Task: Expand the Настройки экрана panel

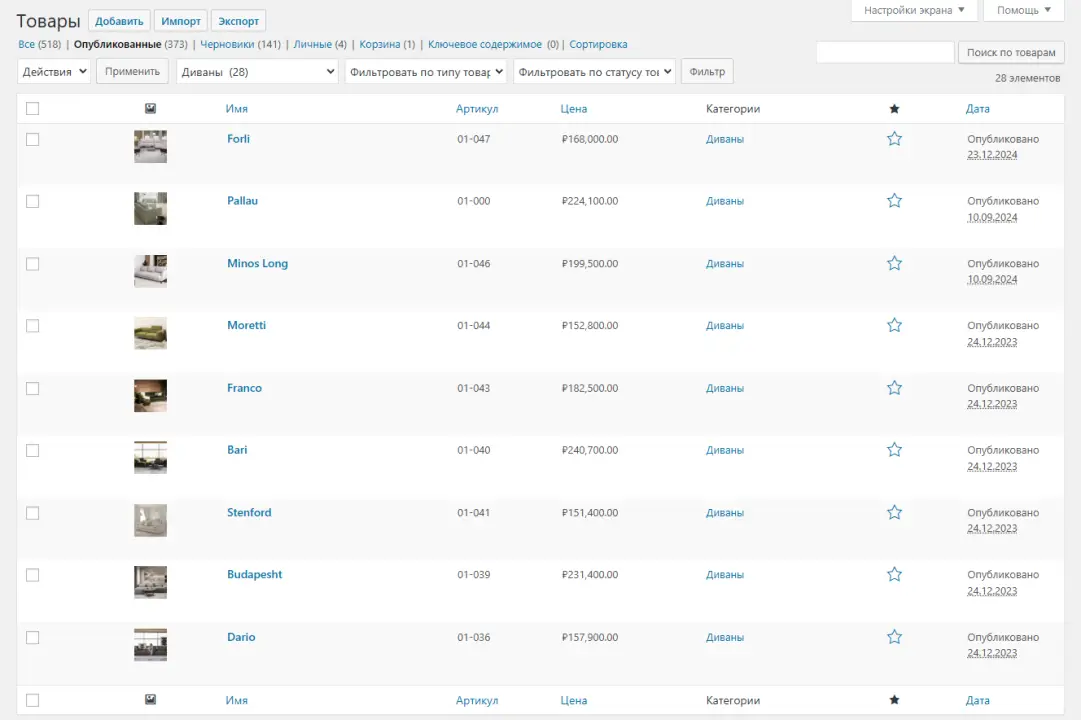Action: click(914, 10)
